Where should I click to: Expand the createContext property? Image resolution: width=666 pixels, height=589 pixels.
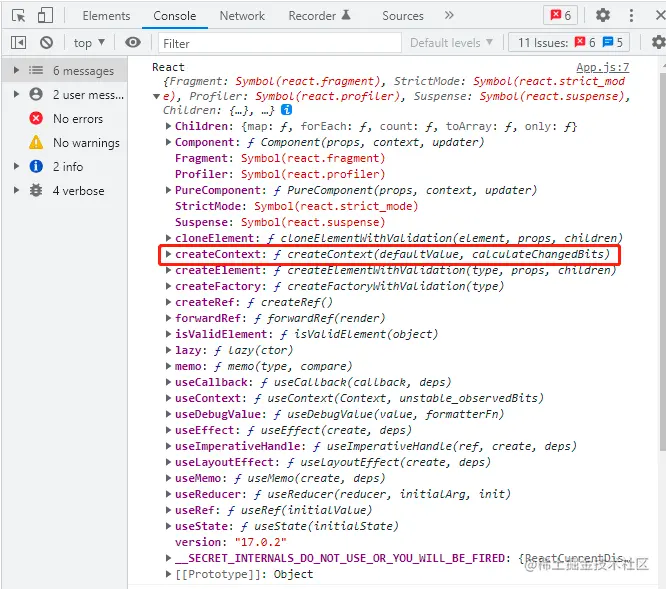[x=168, y=254]
